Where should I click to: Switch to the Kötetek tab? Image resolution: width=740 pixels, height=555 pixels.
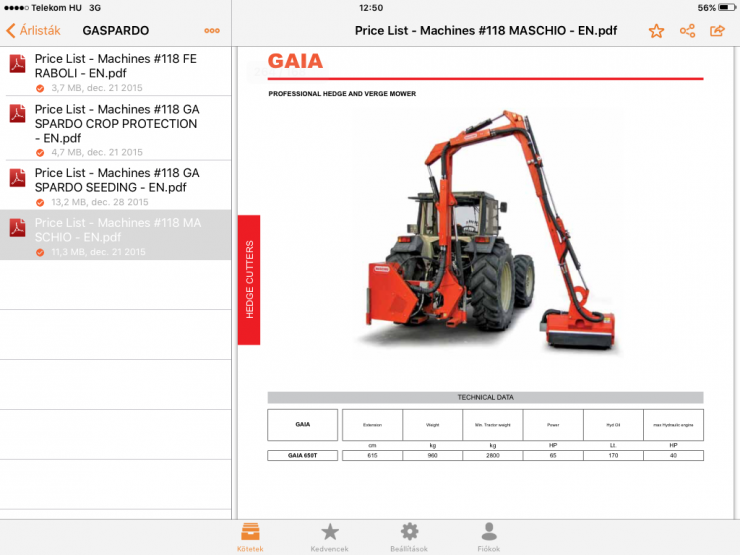pos(250,537)
